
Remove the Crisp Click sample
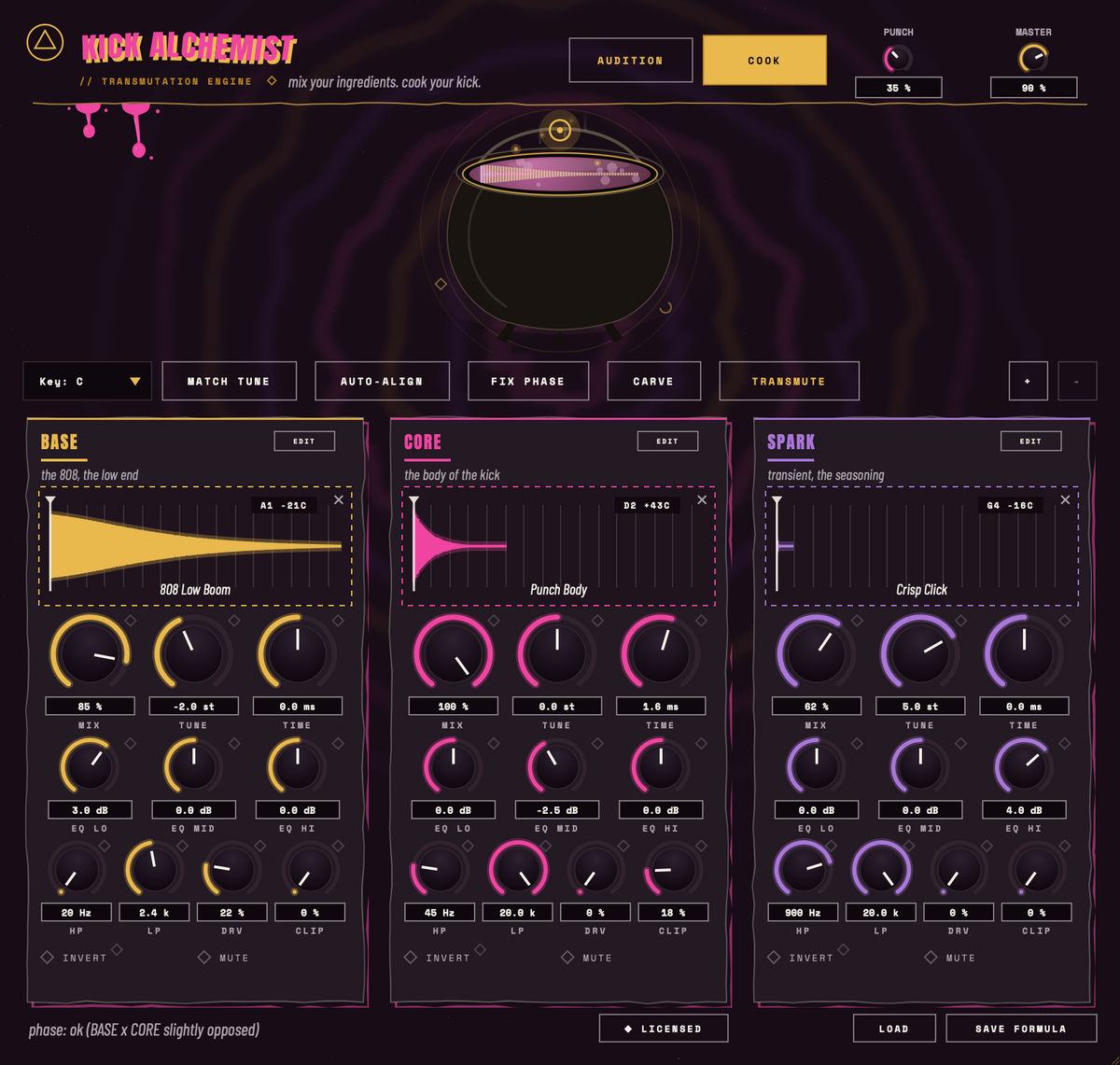click(1065, 500)
